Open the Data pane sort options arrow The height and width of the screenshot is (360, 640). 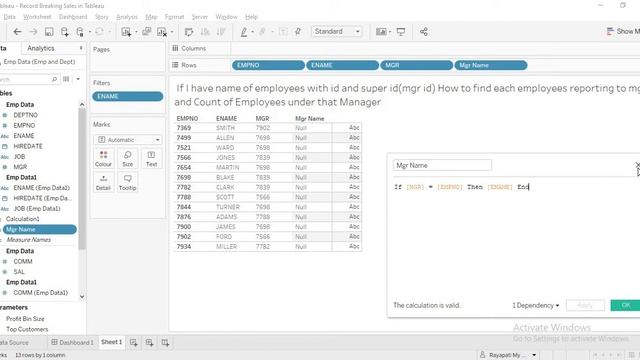pos(78,79)
